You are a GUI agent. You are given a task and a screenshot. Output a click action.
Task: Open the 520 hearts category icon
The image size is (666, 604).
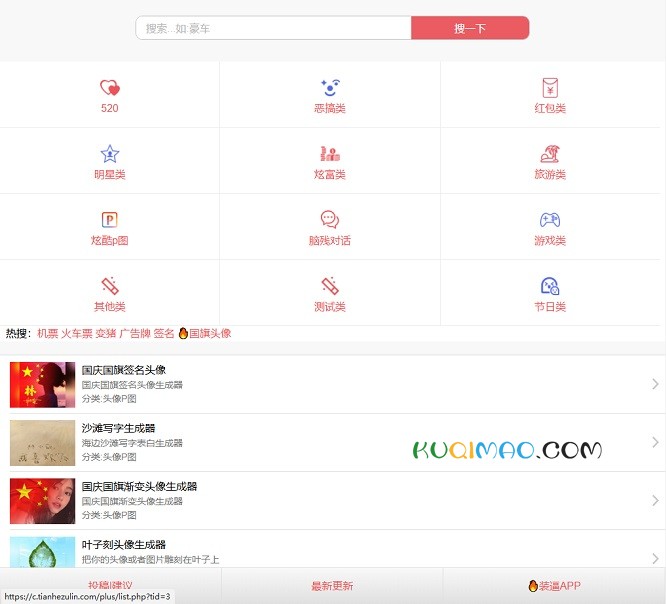click(x=110, y=88)
